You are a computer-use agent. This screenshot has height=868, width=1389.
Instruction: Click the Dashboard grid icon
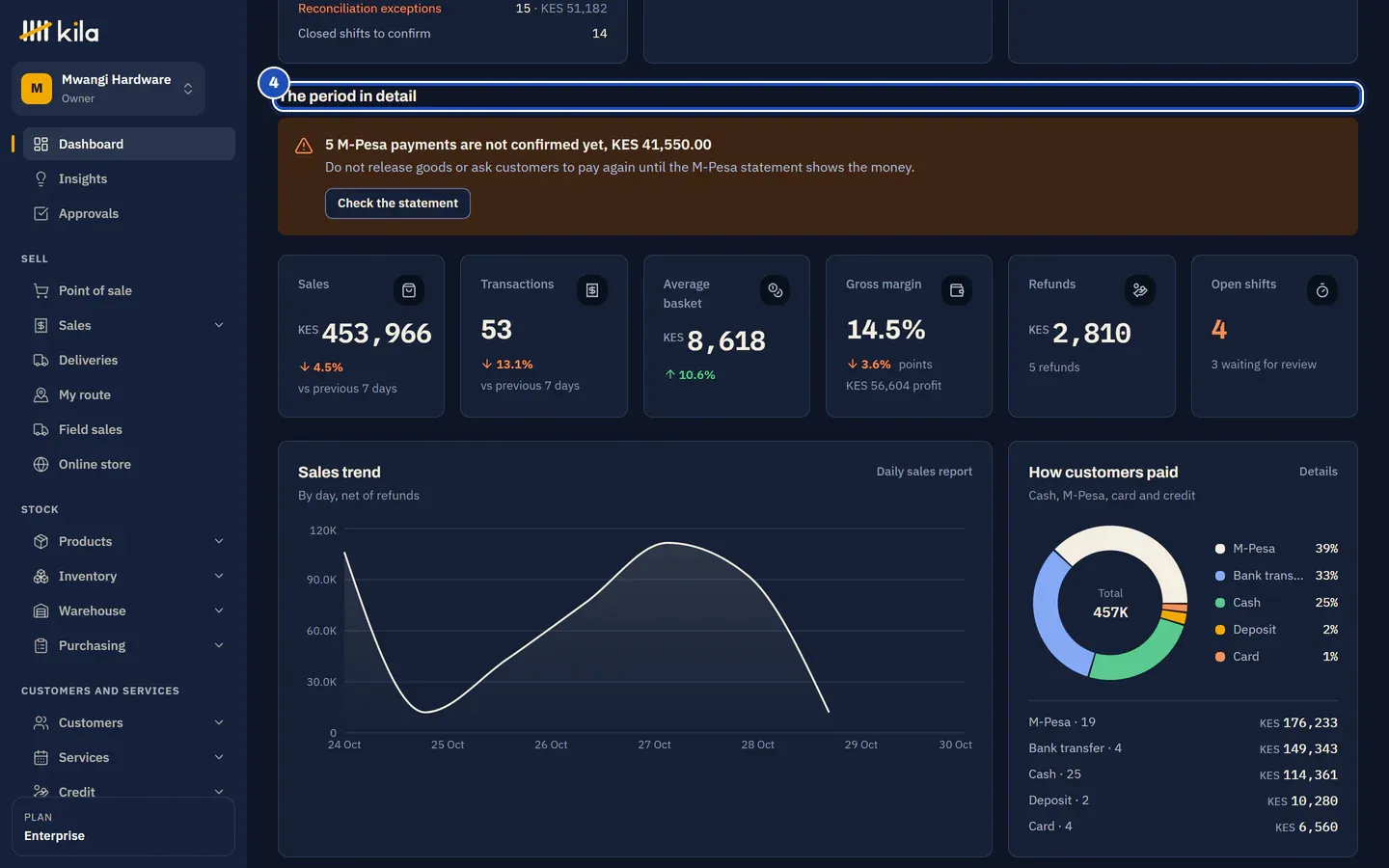click(x=41, y=144)
